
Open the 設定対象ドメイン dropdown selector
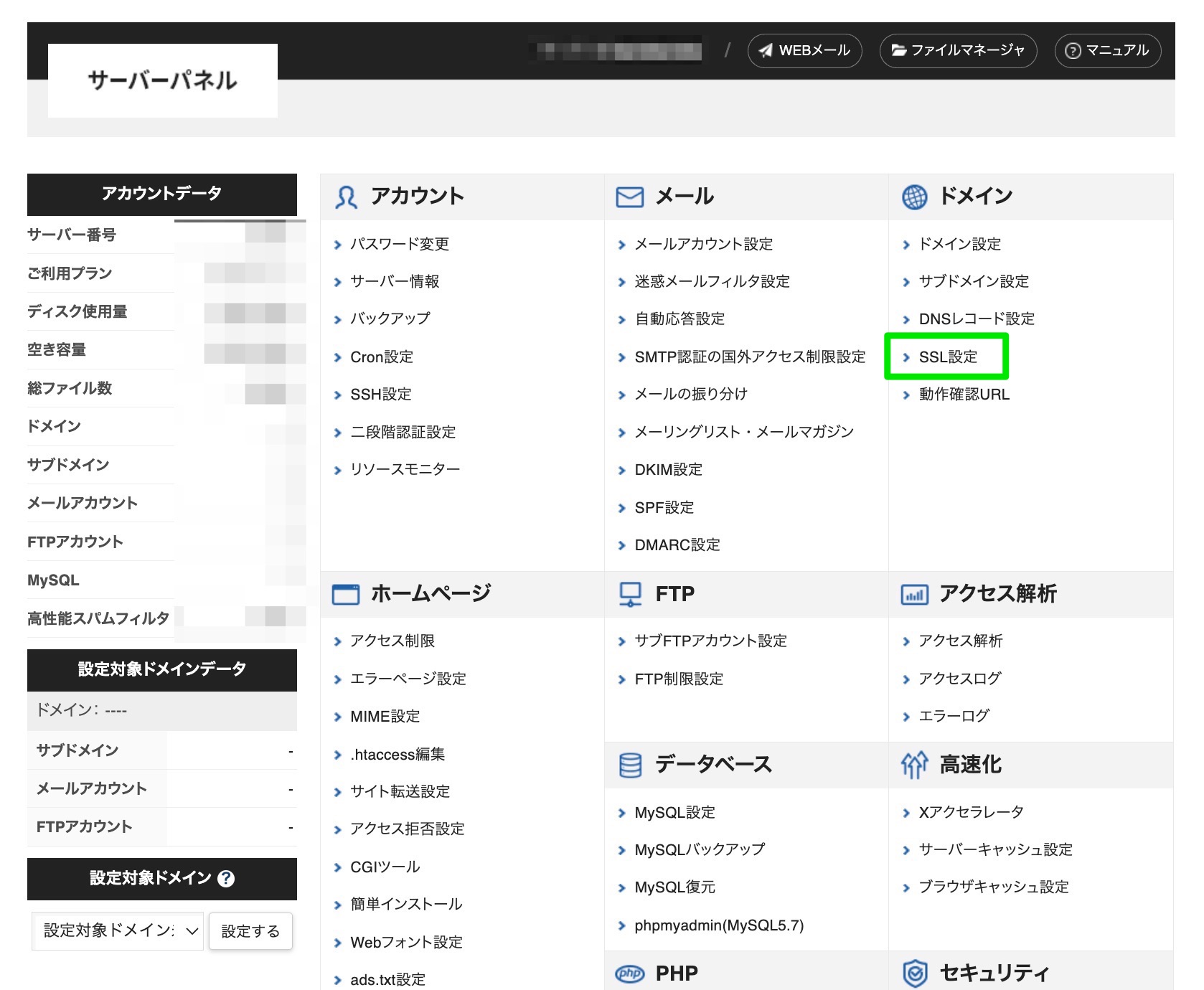pyautogui.click(x=118, y=931)
